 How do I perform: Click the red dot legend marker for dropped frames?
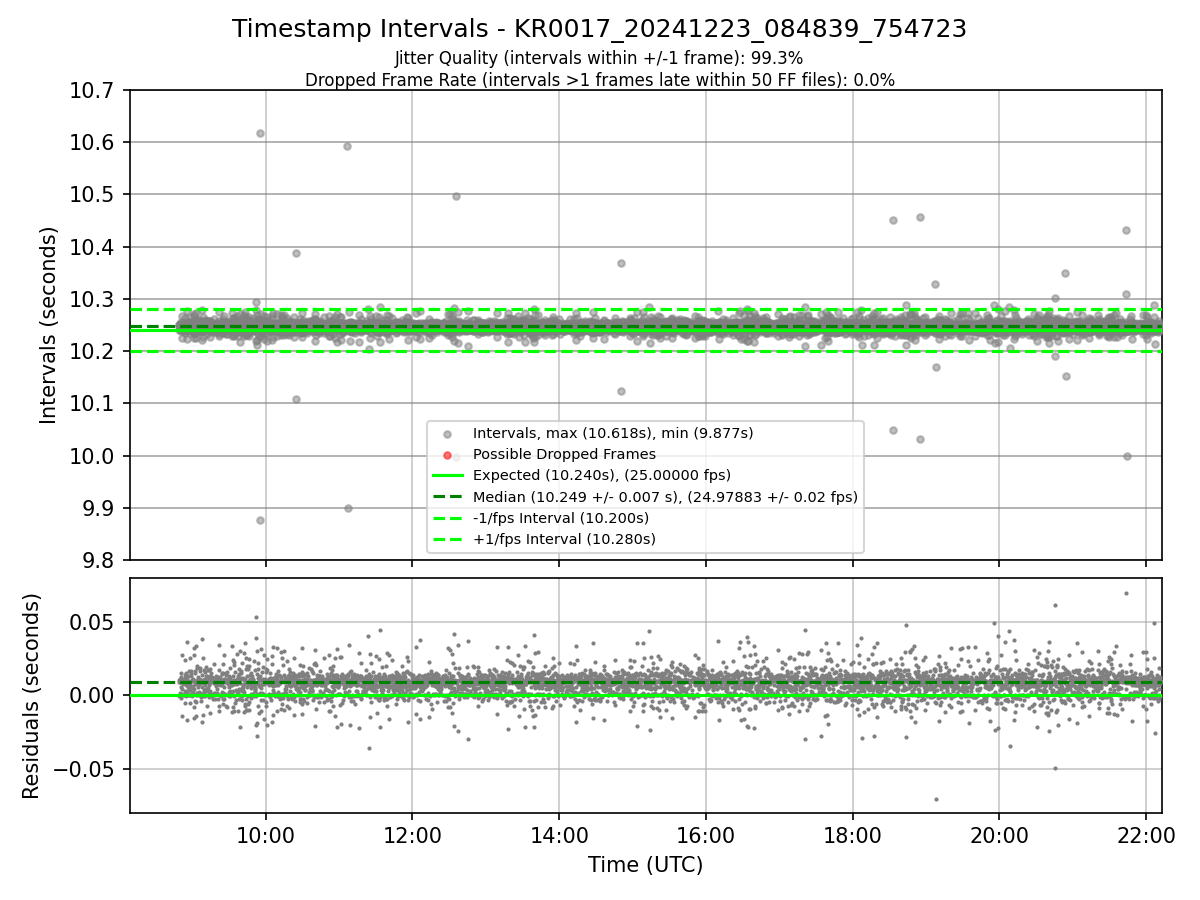(x=447, y=455)
